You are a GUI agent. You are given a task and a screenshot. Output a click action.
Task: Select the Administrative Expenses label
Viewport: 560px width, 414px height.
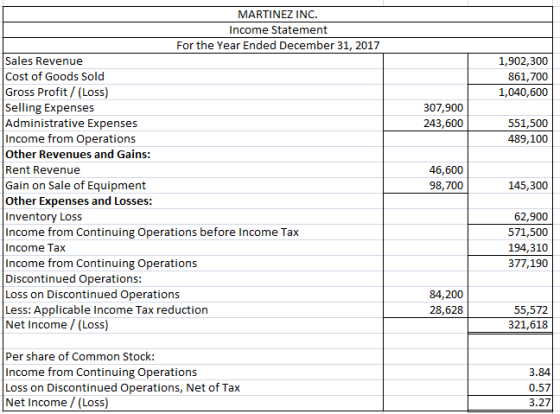71,123
